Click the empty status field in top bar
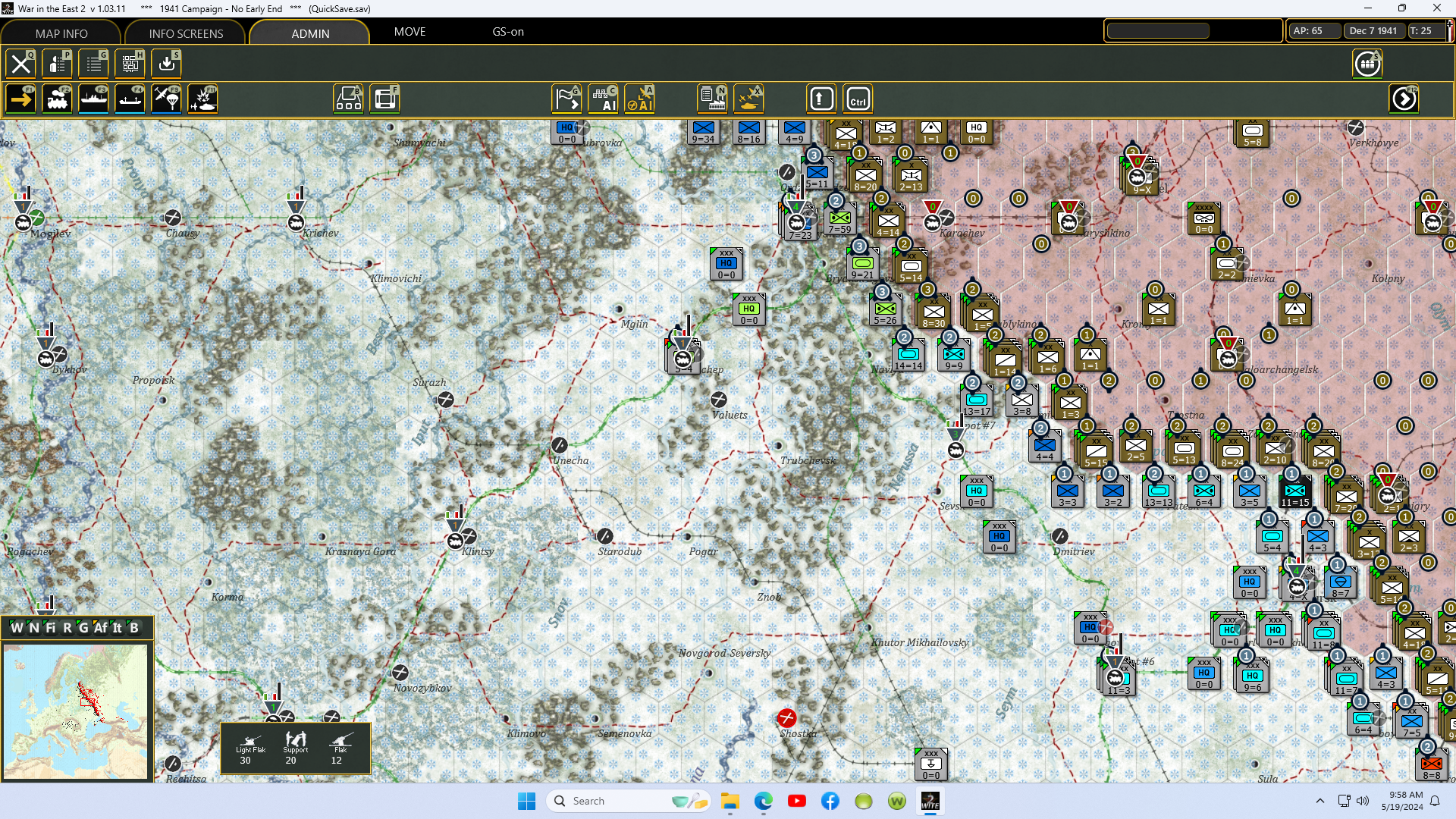Screen dimensions: 1456x819 1158,31
